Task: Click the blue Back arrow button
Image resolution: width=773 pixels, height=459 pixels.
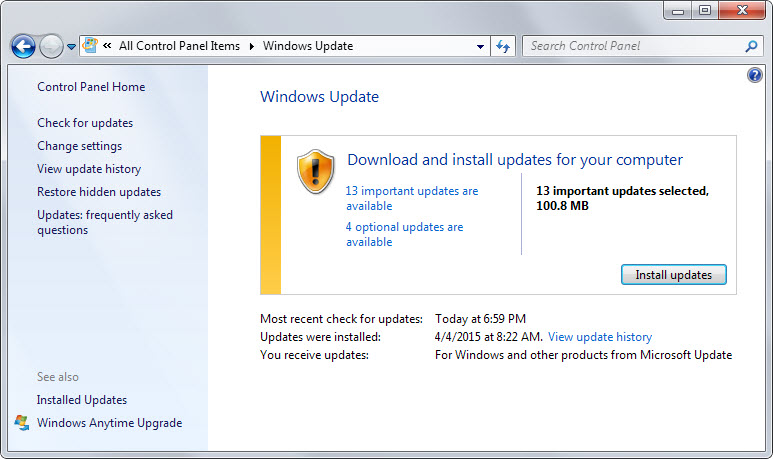Action: (x=23, y=47)
